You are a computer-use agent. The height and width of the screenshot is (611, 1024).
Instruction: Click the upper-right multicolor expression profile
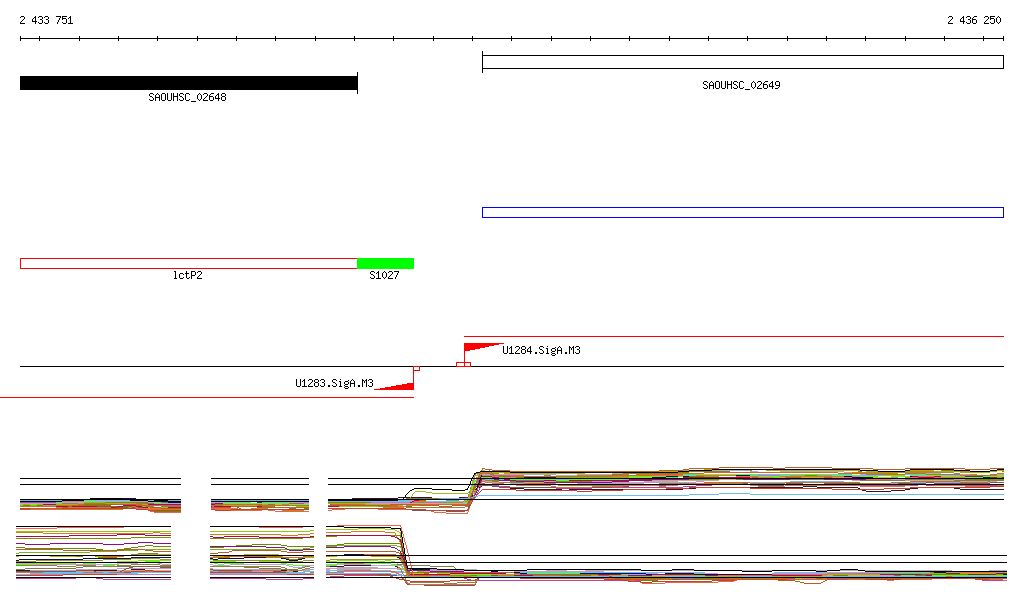click(x=740, y=478)
